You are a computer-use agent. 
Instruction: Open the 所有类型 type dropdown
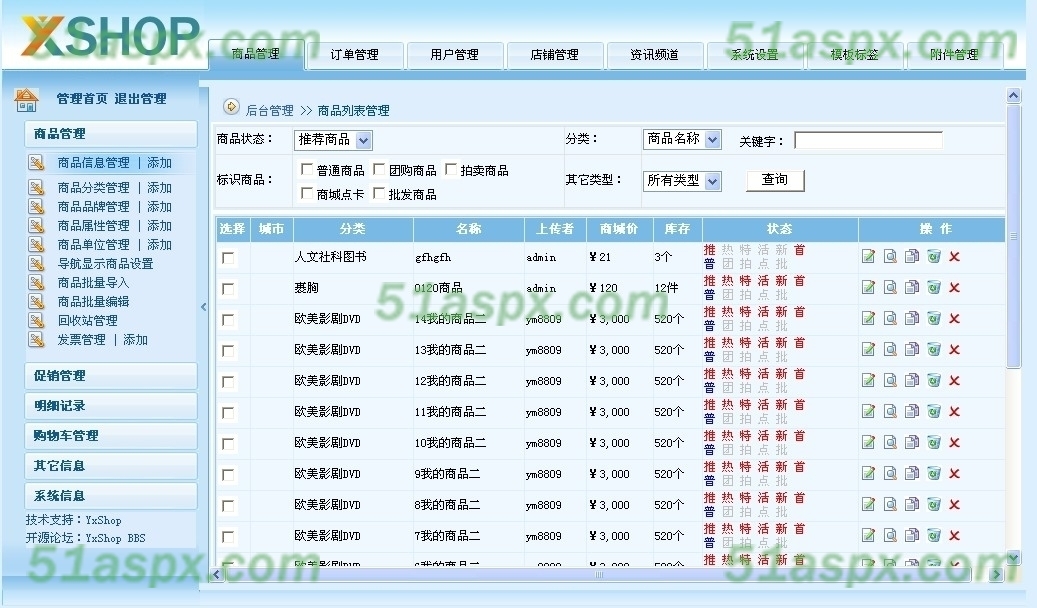(x=682, y=181)
